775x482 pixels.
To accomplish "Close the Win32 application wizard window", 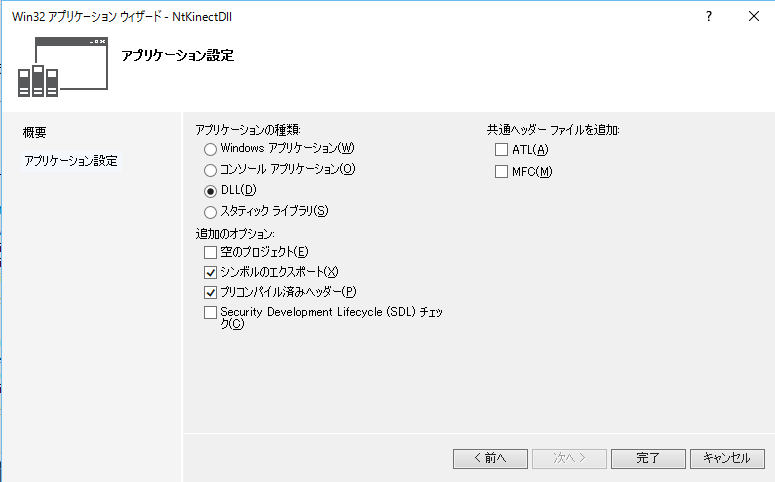I will 752,17.
